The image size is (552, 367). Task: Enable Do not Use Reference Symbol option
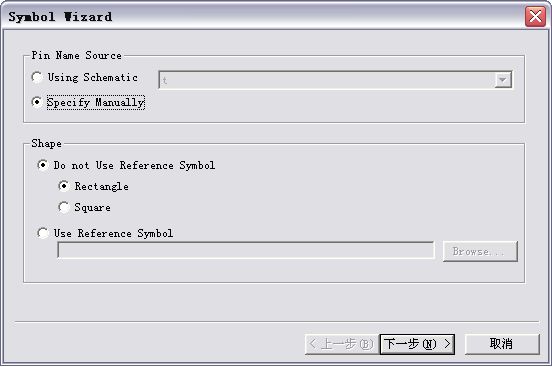click(x=43, y=165)
